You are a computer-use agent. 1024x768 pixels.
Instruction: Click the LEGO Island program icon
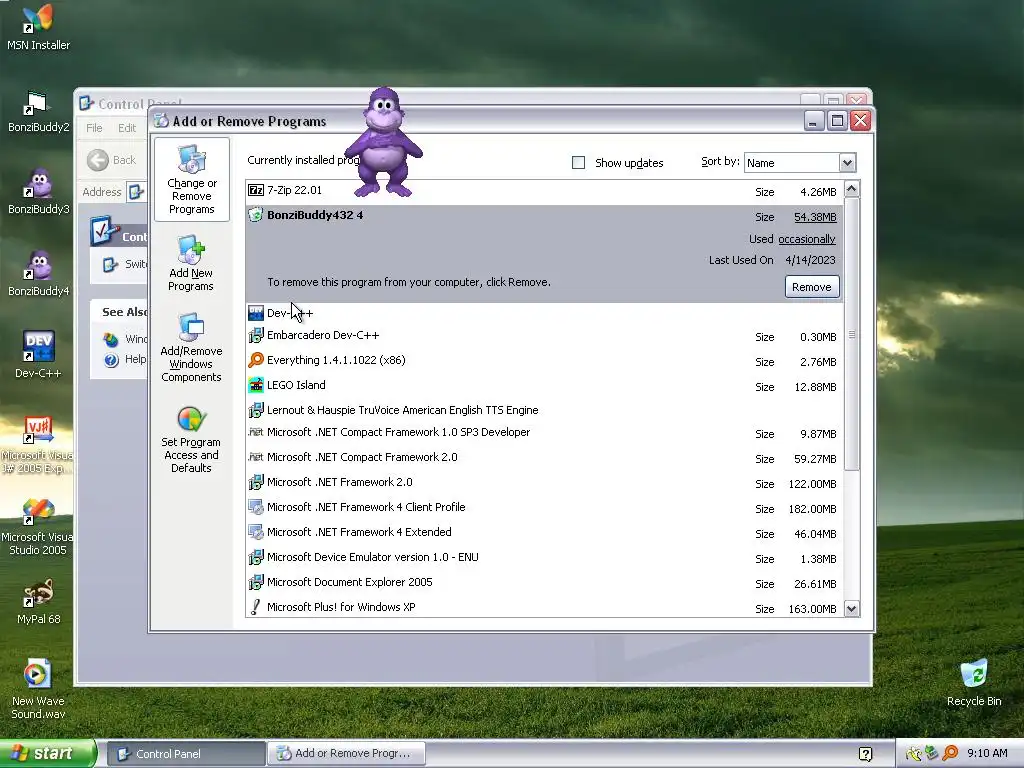(255, 385)
